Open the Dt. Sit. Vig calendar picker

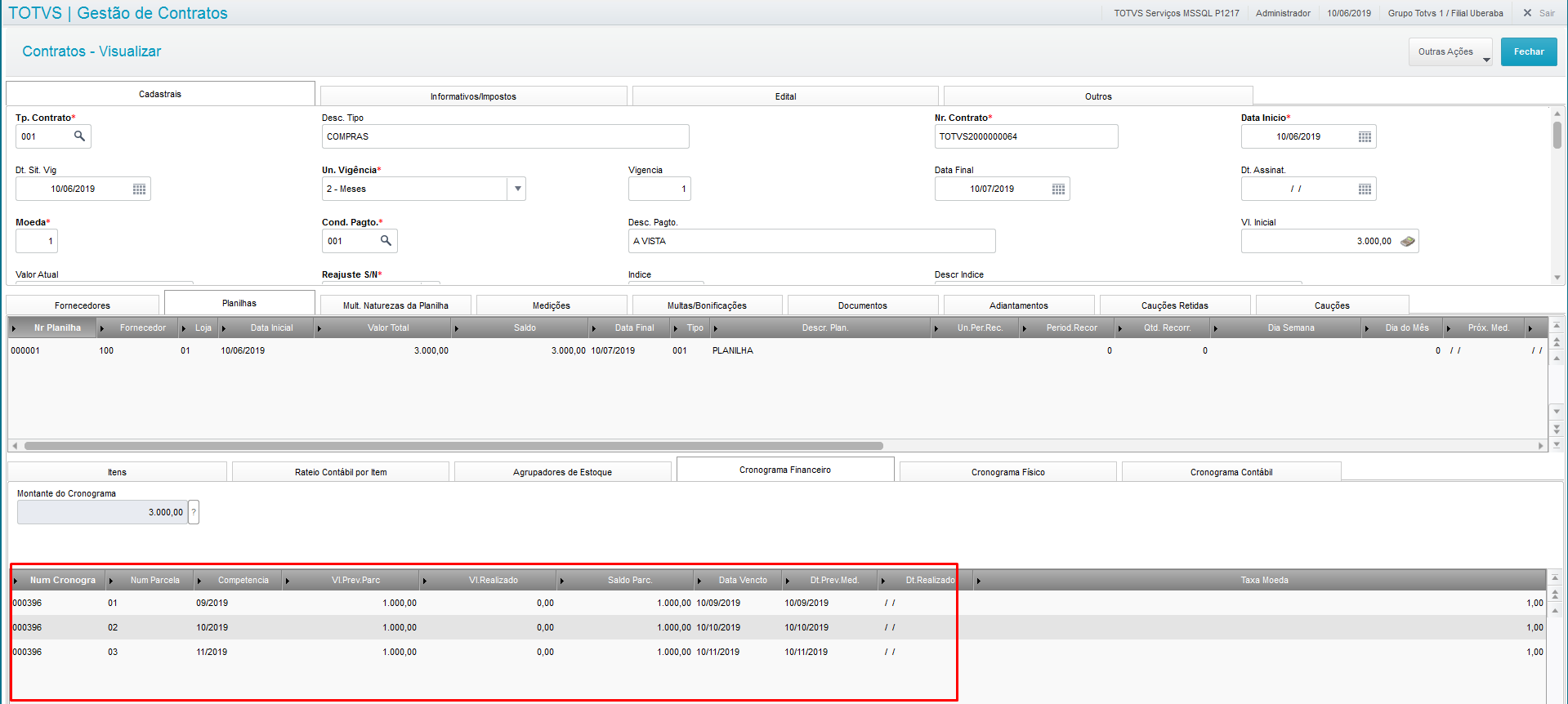click(139, 189)
